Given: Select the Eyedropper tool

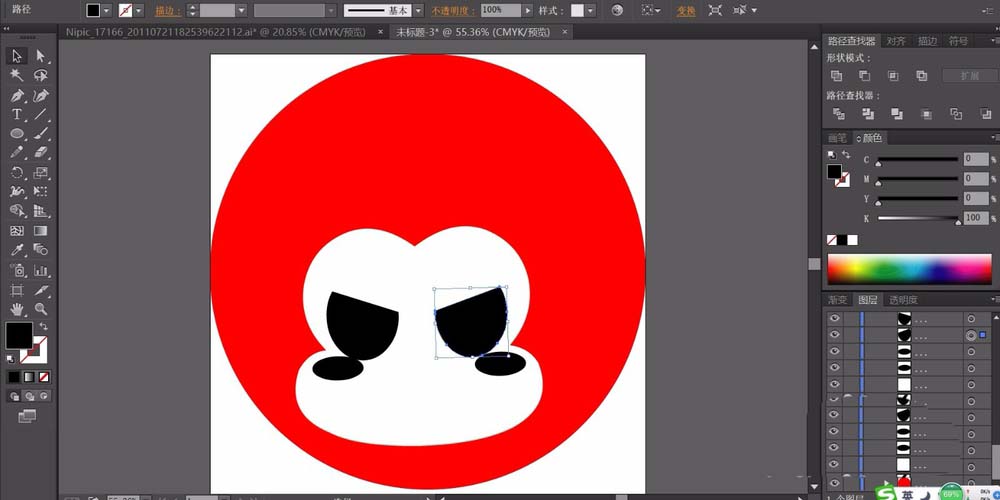Looking at the screenshot, I should point(17,250).
